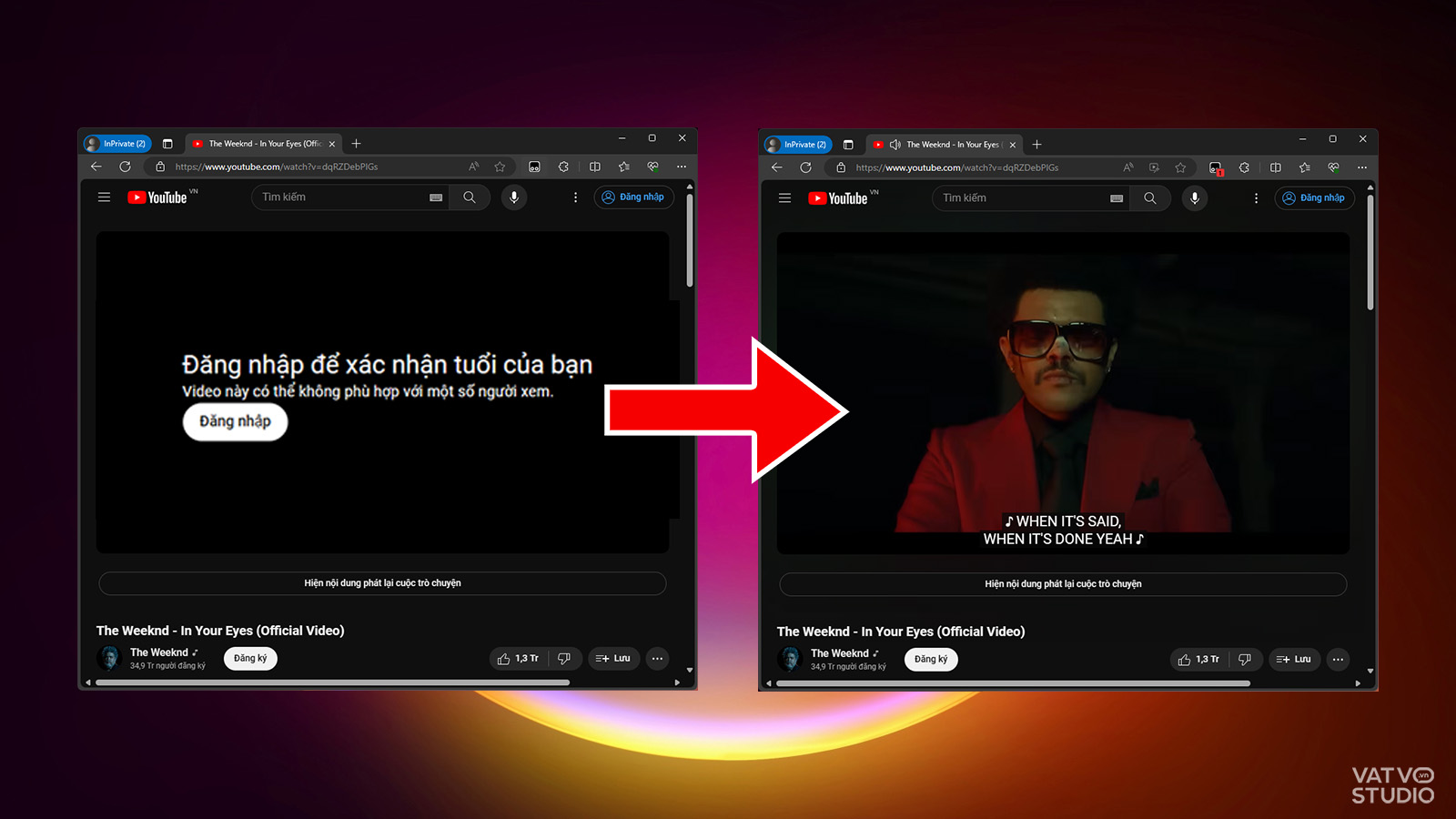1456x819 pixels.
Task: Open Browser essentials heart icon, right window
Action: click(x=1333, y=167)
